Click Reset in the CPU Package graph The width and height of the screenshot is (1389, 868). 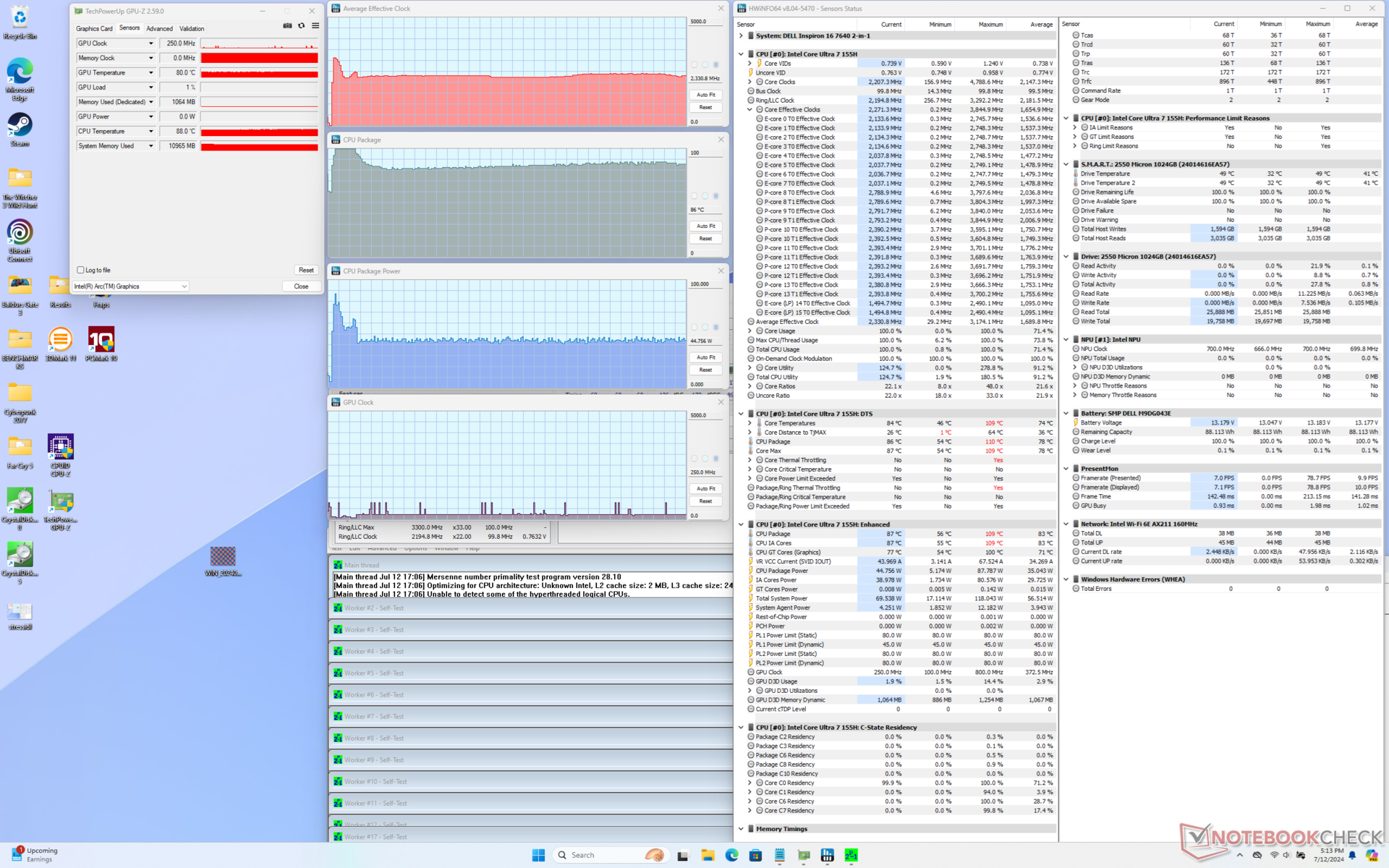click(x=705, y=239)
